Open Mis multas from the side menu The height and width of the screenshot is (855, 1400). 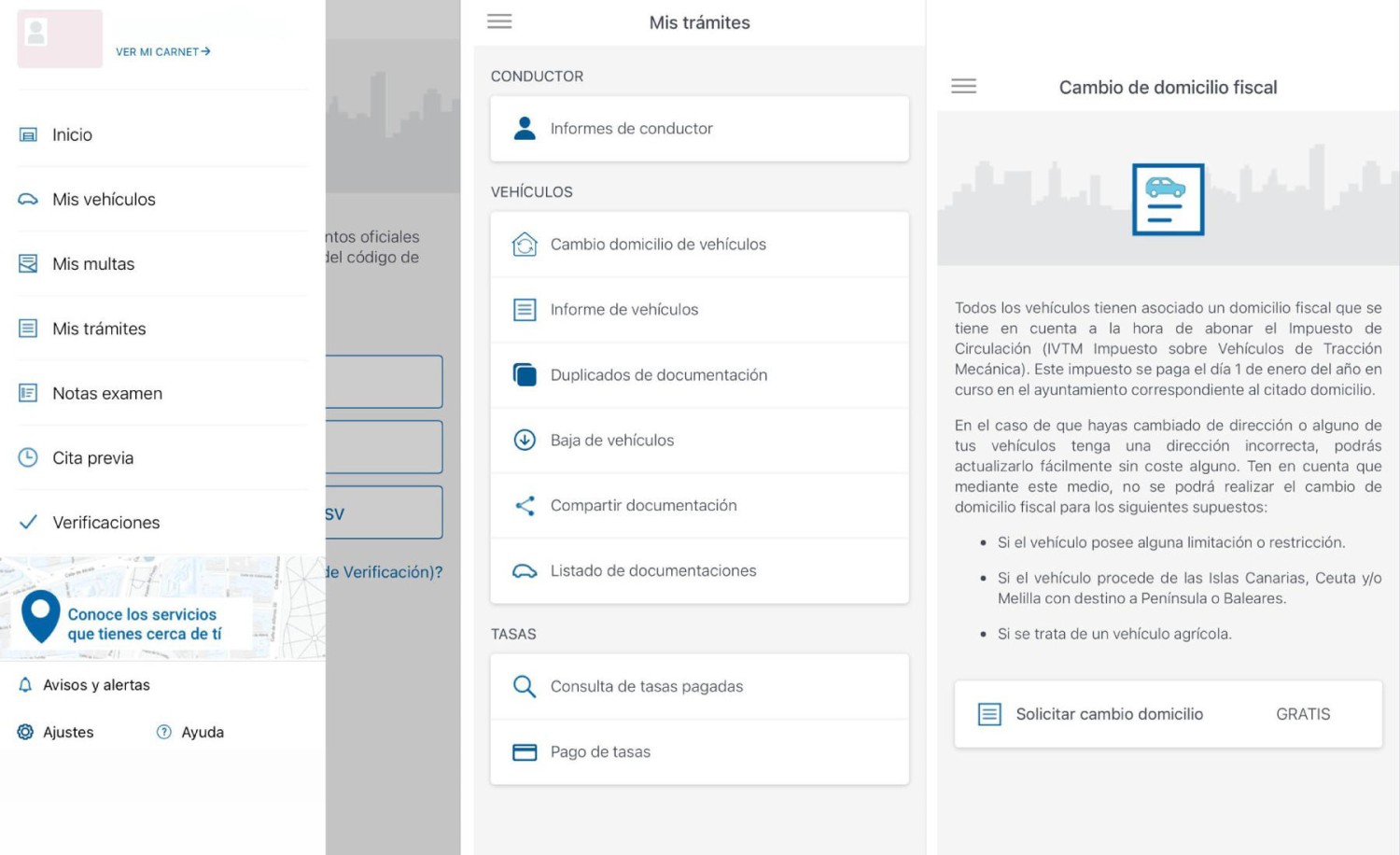93,264
